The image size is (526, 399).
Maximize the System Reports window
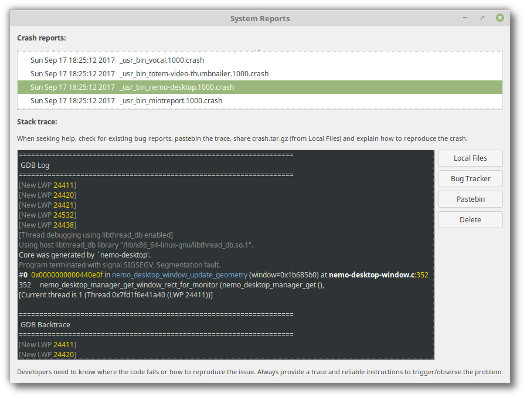point(482,18)
